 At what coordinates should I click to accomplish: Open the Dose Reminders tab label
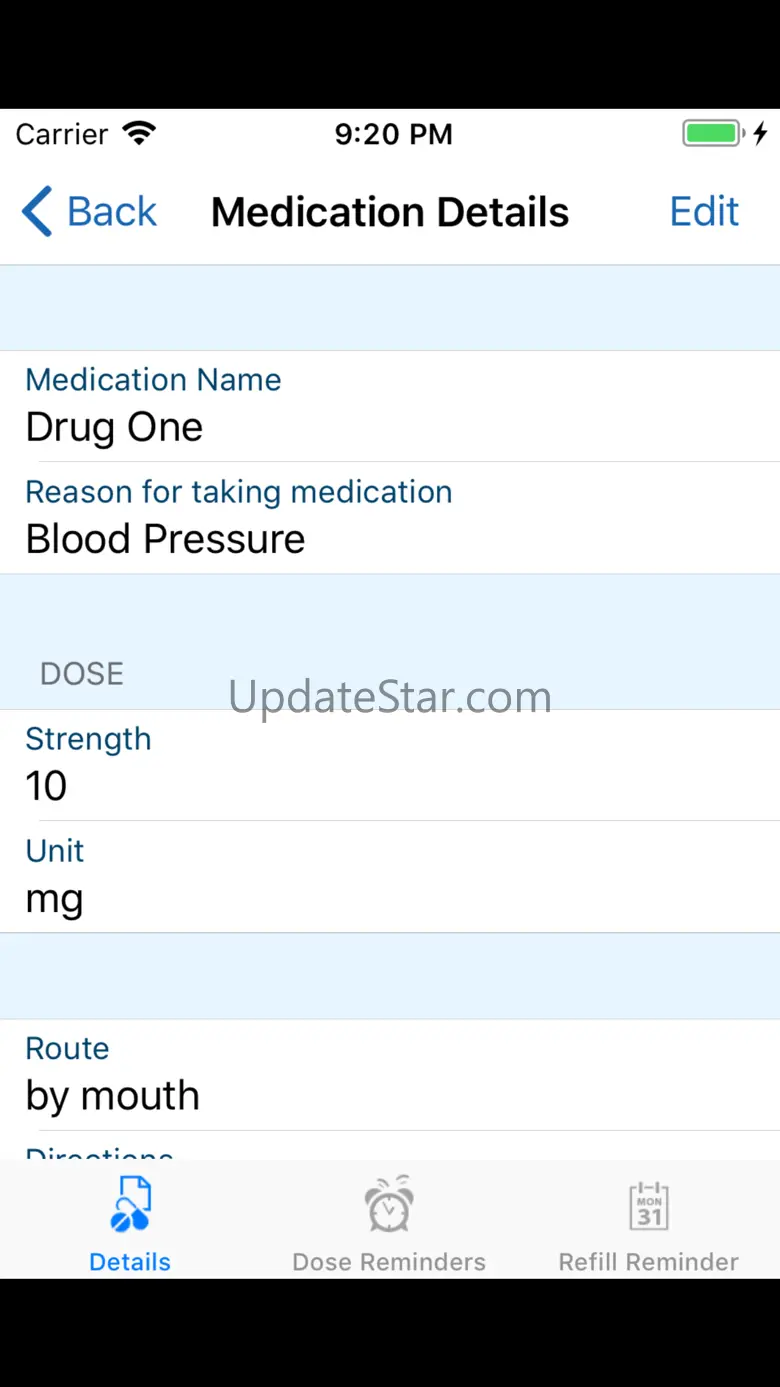point(388,1262)
